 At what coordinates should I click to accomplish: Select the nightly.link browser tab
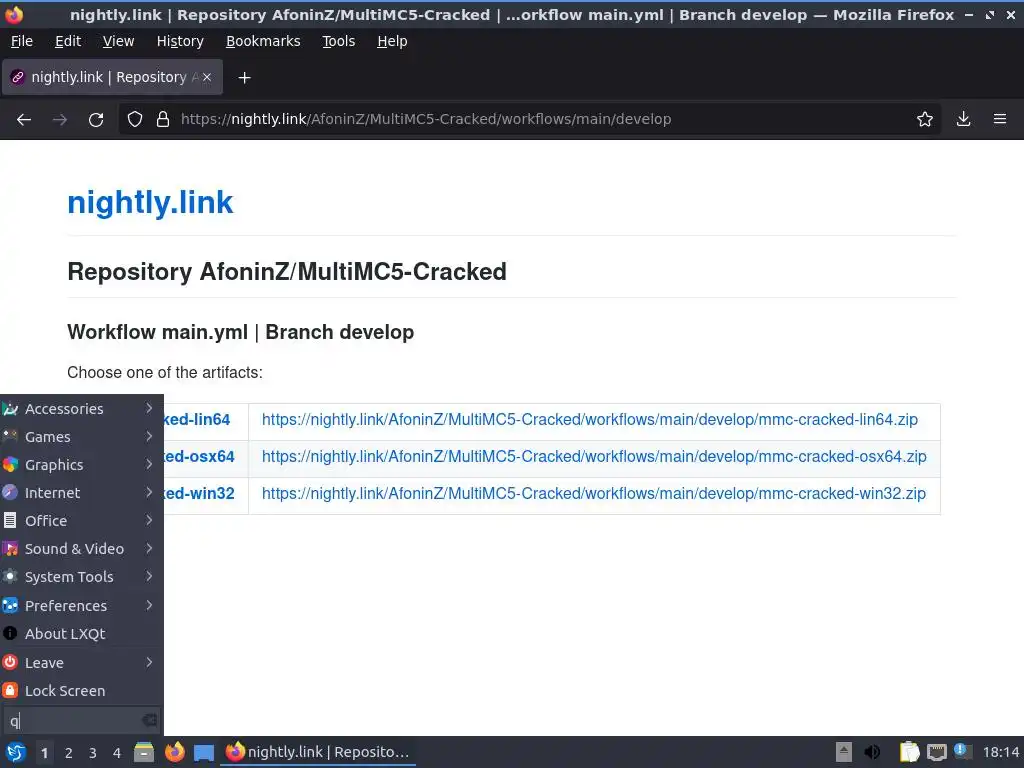tap(112, 77)
